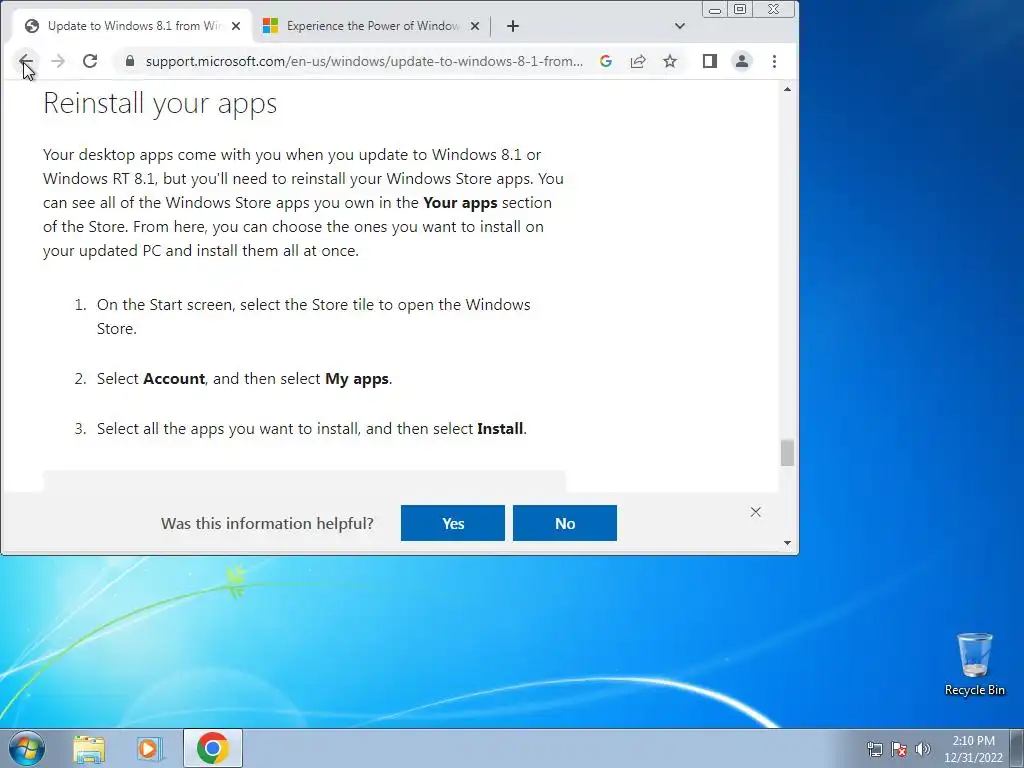Share this page icon
The image size is (1024, 768).
pos(638,61)
